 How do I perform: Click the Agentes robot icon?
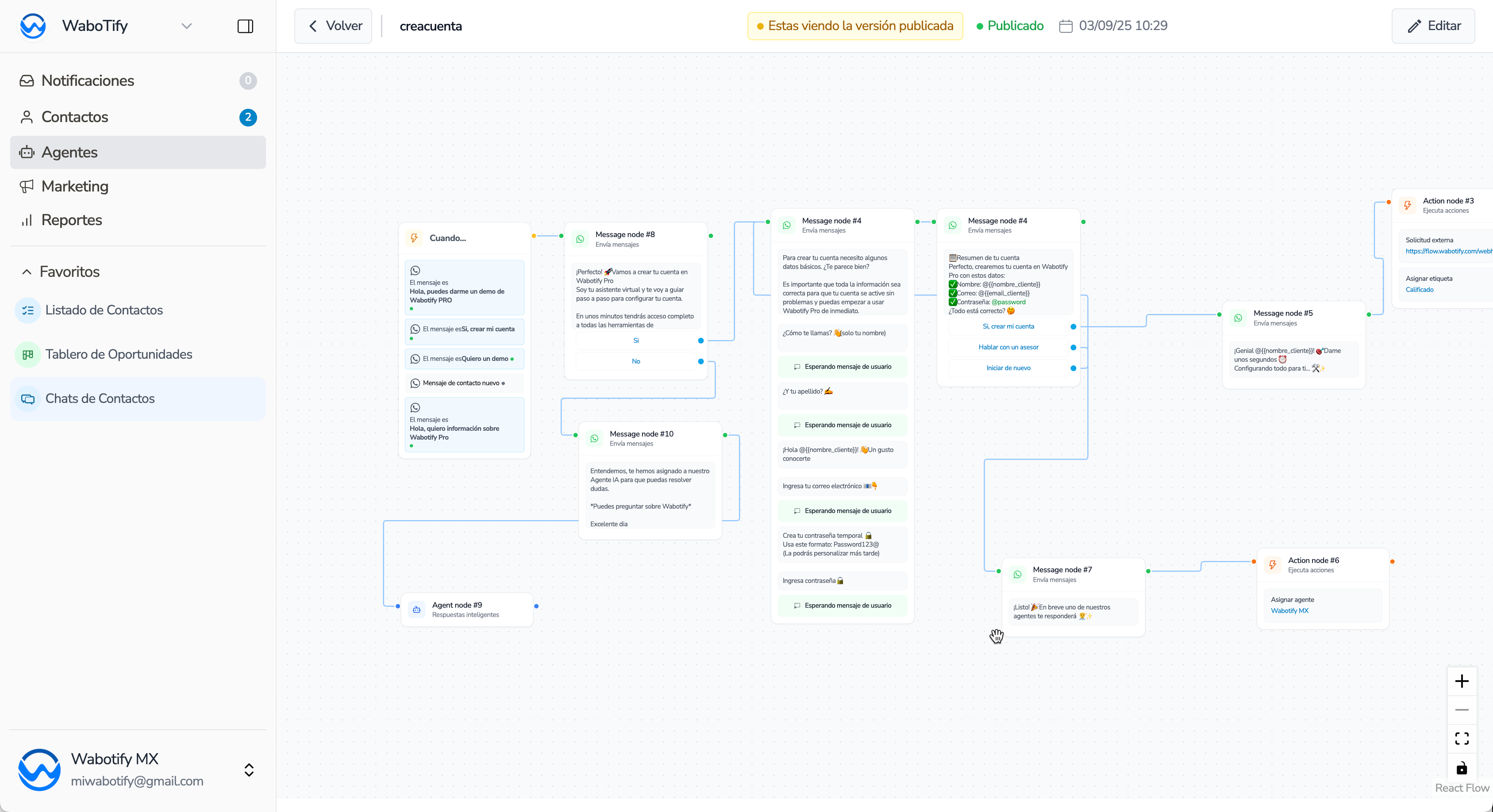pos(27,152)
